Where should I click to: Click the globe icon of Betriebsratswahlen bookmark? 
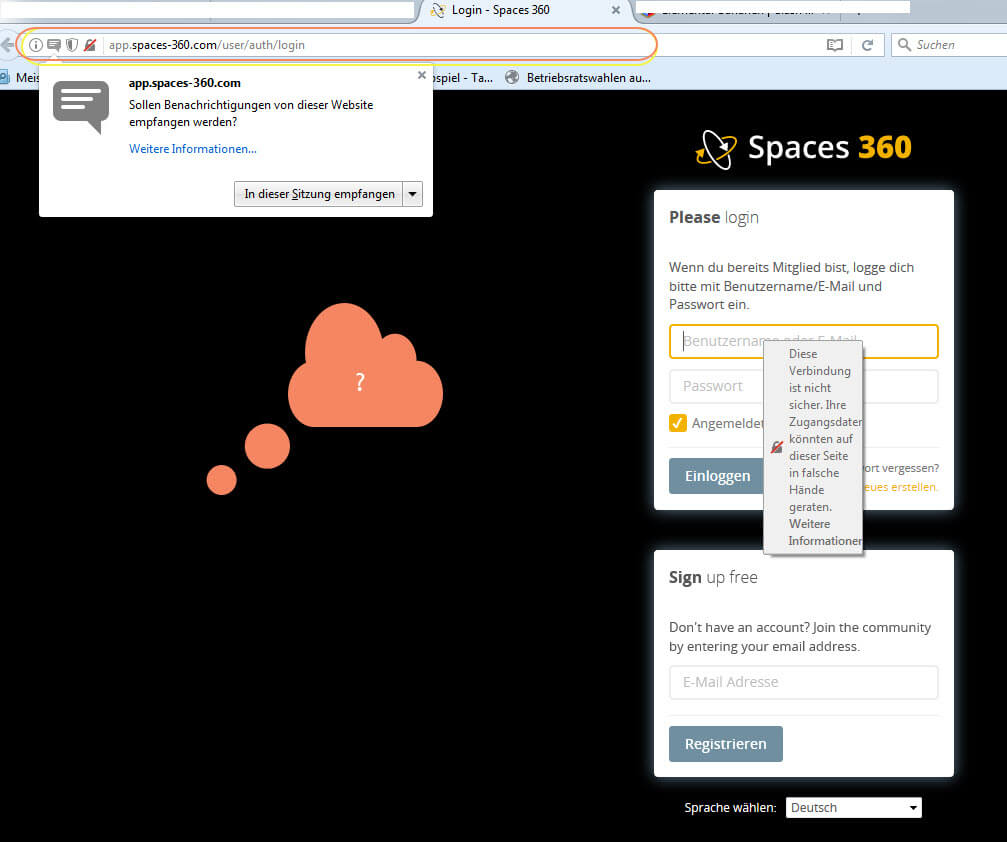pos(513,77)
